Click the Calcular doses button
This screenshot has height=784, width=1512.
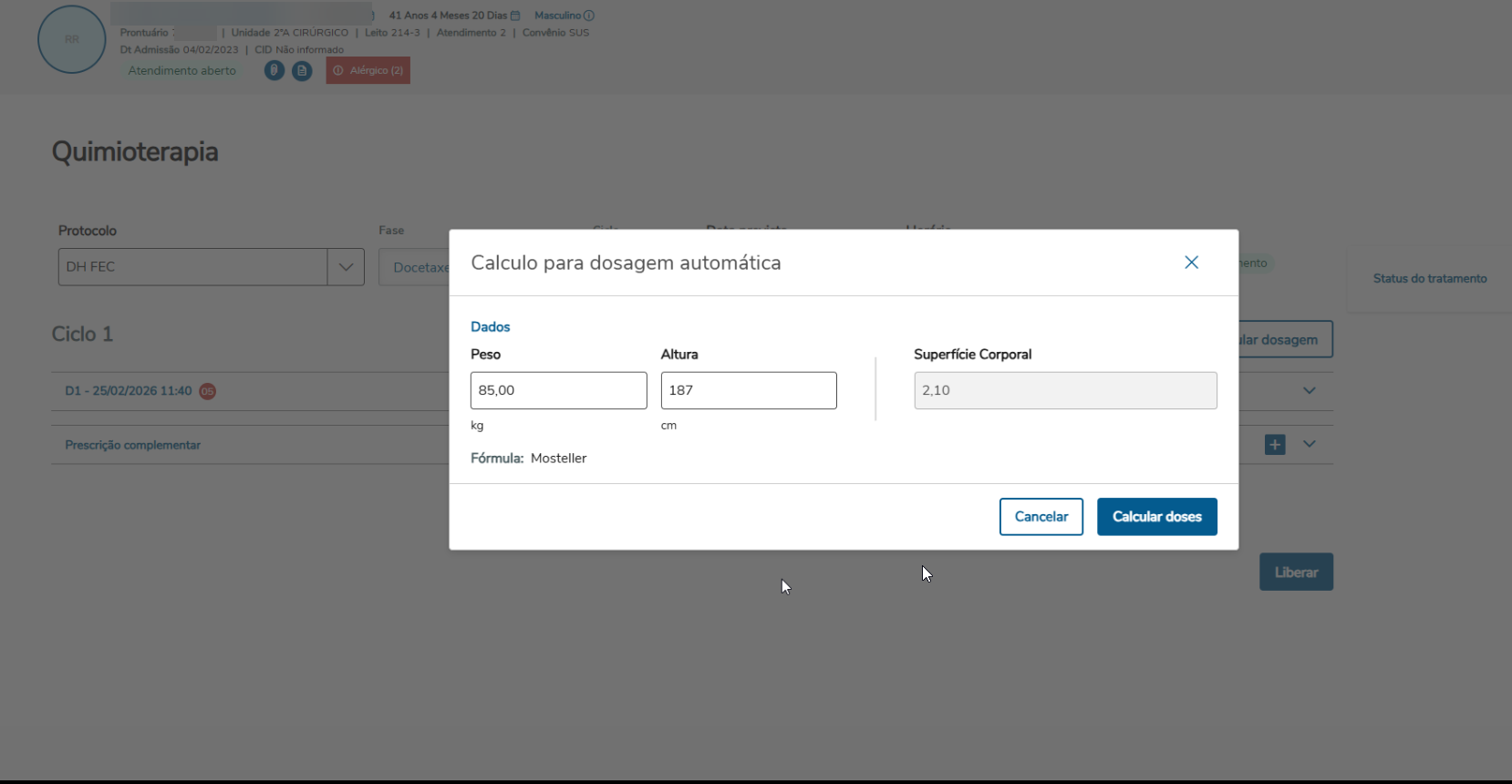coord(1156,517)
